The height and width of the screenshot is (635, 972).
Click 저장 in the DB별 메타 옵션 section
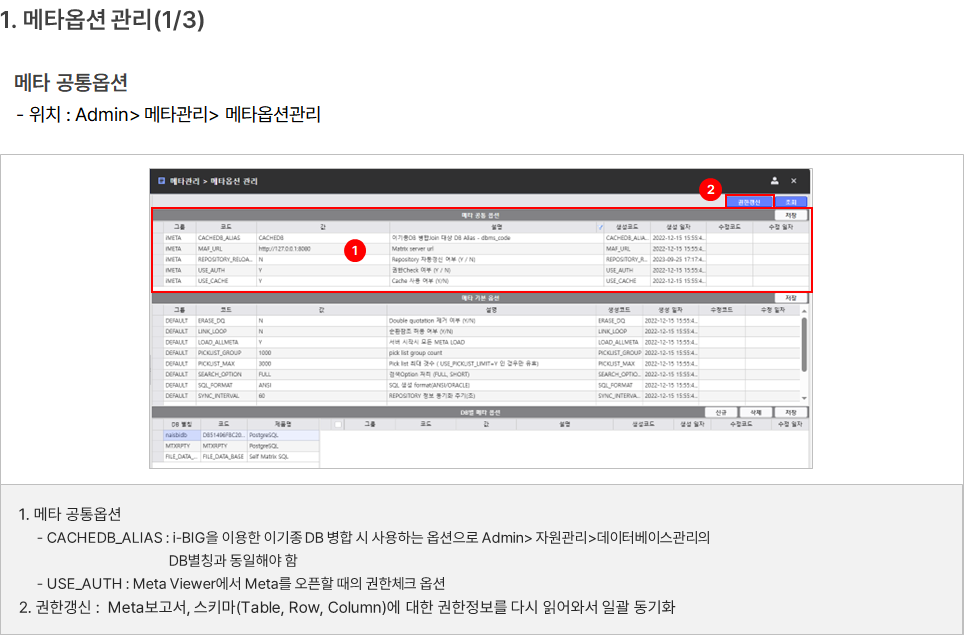790,412
